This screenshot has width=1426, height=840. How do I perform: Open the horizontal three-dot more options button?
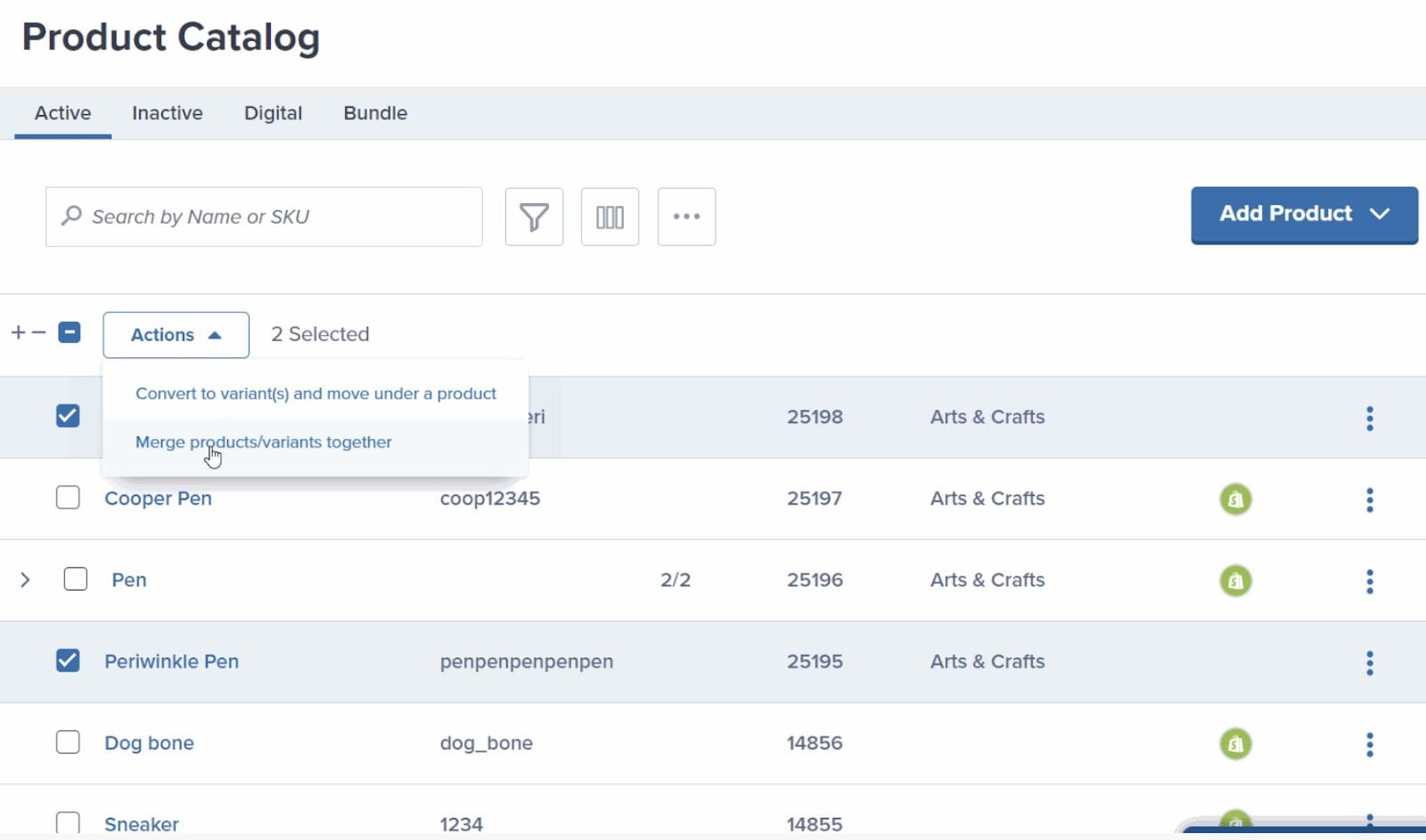pyautogui.click(x=686, y=216)
